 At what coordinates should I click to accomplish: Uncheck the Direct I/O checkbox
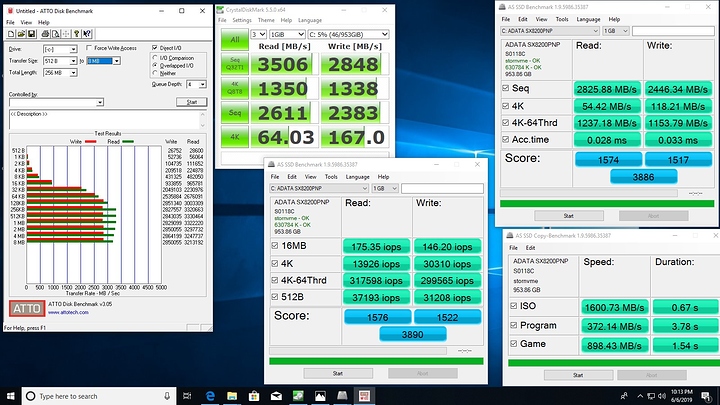click(x=156, y=48)
